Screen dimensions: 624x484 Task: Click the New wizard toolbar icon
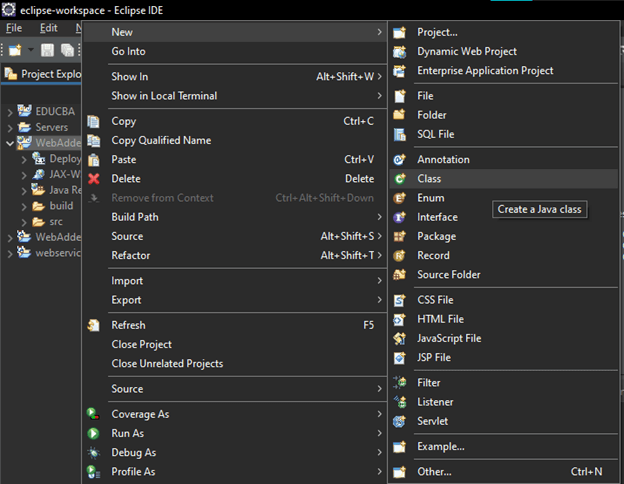click(x=15, y=50)
